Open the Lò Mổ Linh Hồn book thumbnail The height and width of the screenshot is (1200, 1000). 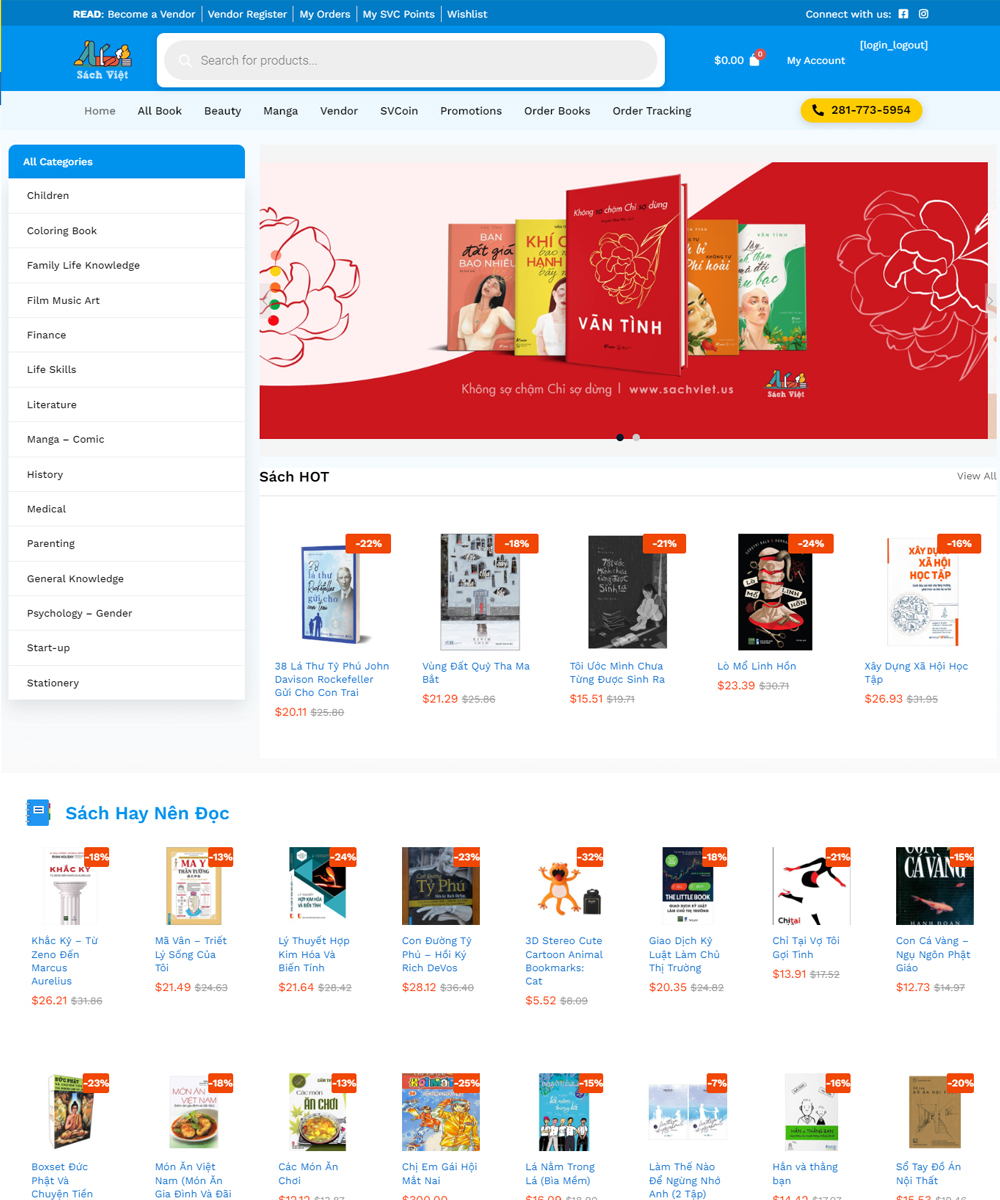775,592
